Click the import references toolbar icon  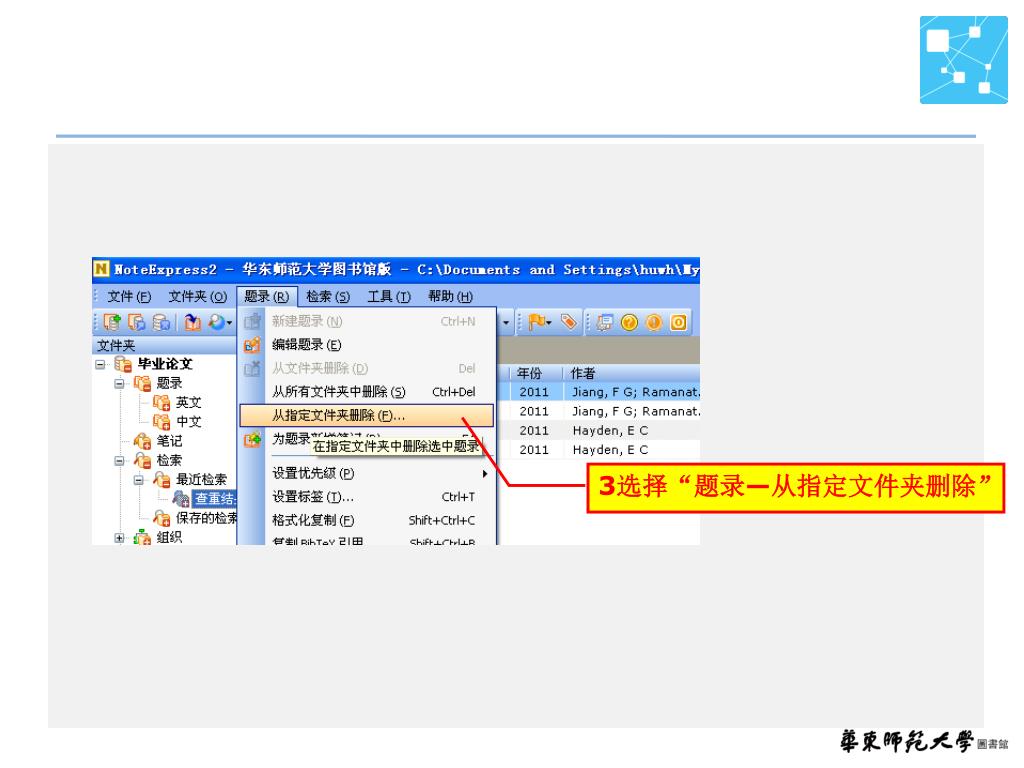192,322
